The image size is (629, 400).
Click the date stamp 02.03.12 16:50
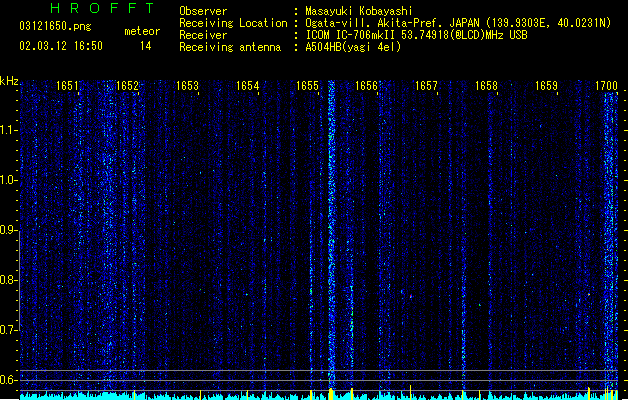click(x=61, y=46)
